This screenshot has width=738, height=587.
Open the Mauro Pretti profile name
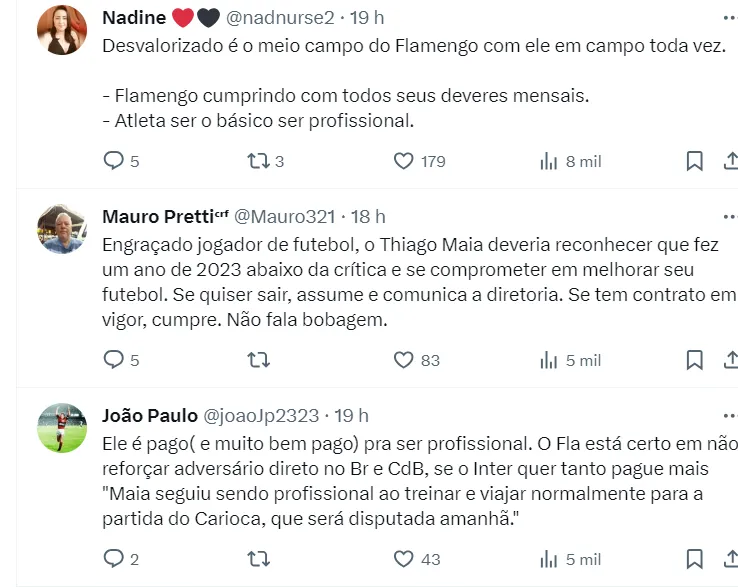point(158,216)
